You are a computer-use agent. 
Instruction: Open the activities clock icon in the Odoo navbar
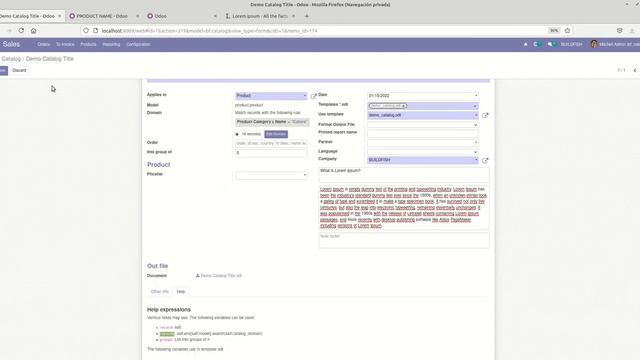tap(537, 44)
